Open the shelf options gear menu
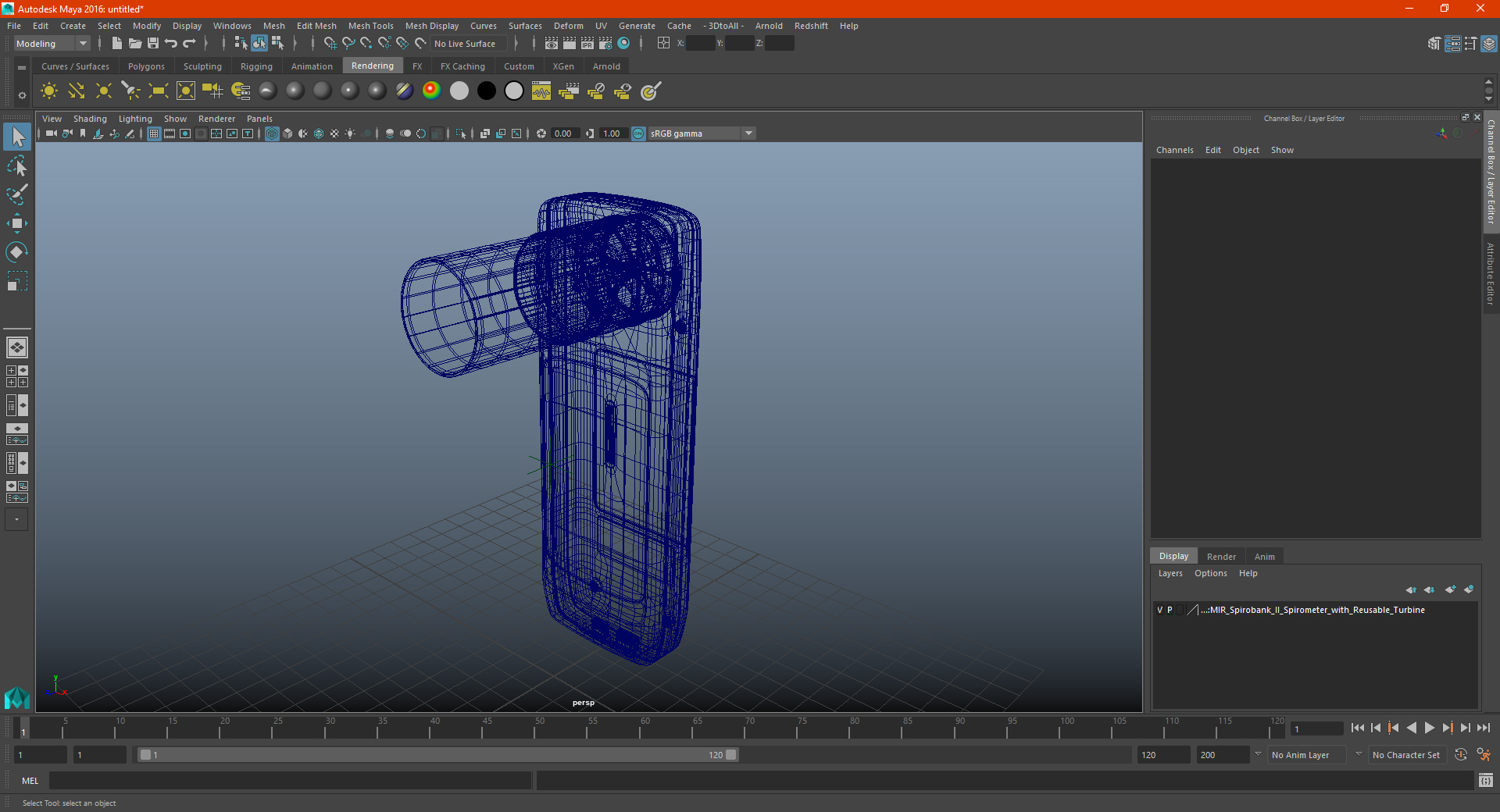This screenshot has height=812, width=1500. 22,95
